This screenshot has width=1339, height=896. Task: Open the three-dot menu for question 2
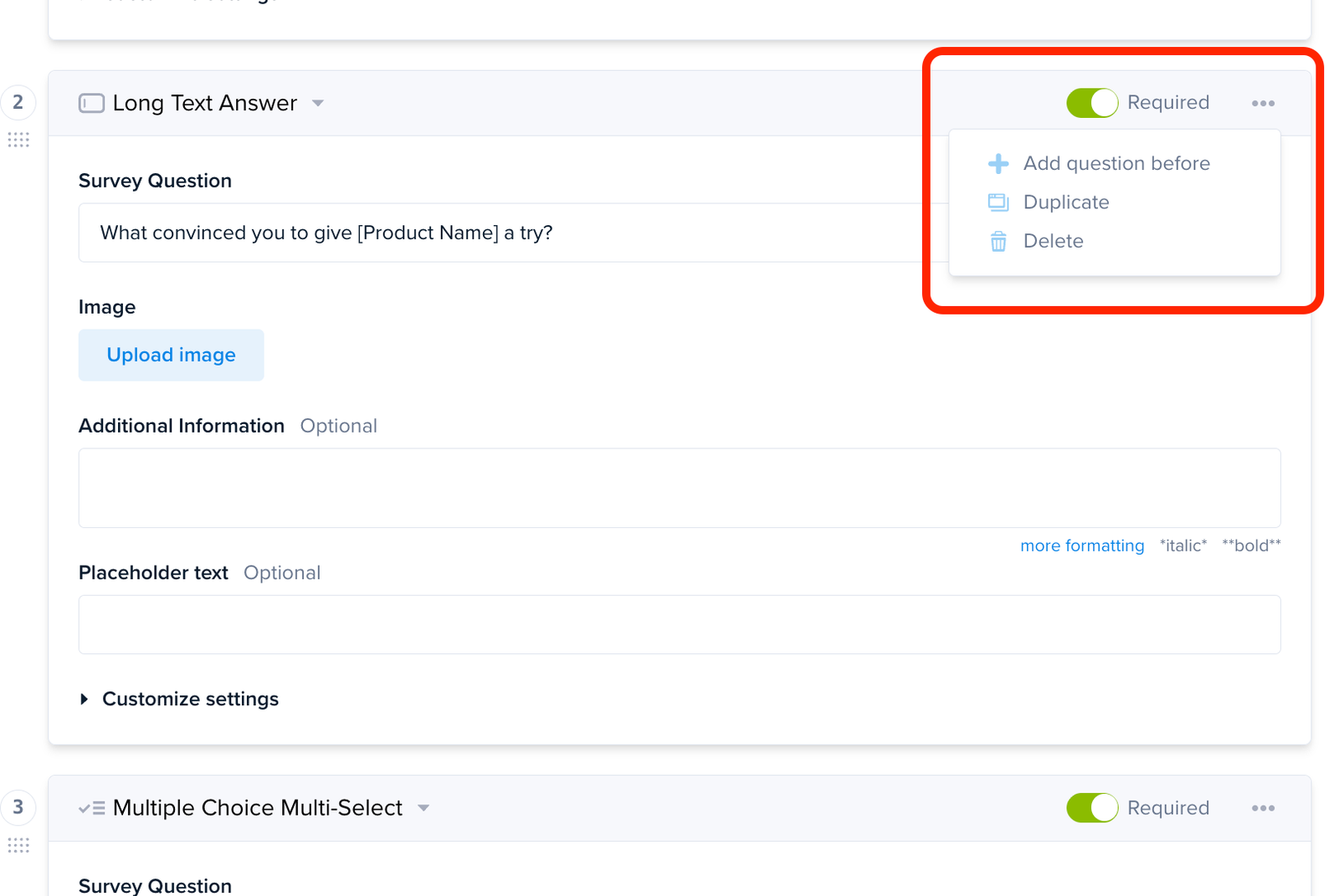click(1263, 103)
